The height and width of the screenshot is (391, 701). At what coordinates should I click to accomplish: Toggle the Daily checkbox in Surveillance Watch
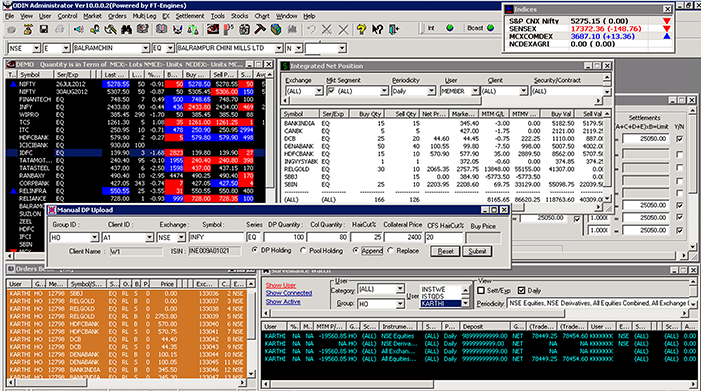click(521, 290)
